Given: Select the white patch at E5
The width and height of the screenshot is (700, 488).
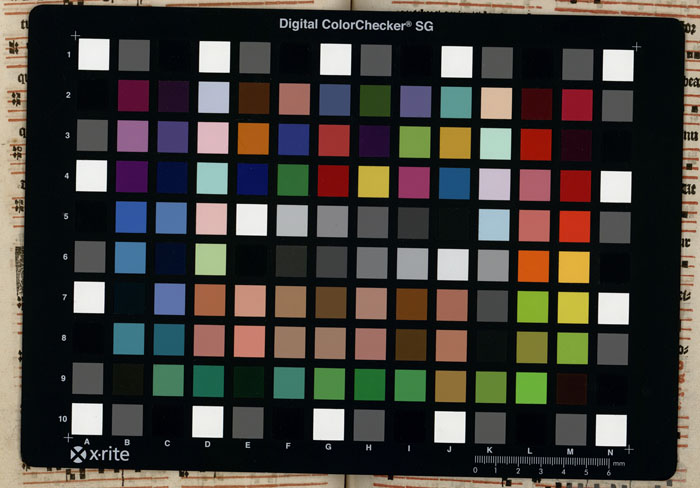Looking at the screenshot, I should tap(252, 220).
